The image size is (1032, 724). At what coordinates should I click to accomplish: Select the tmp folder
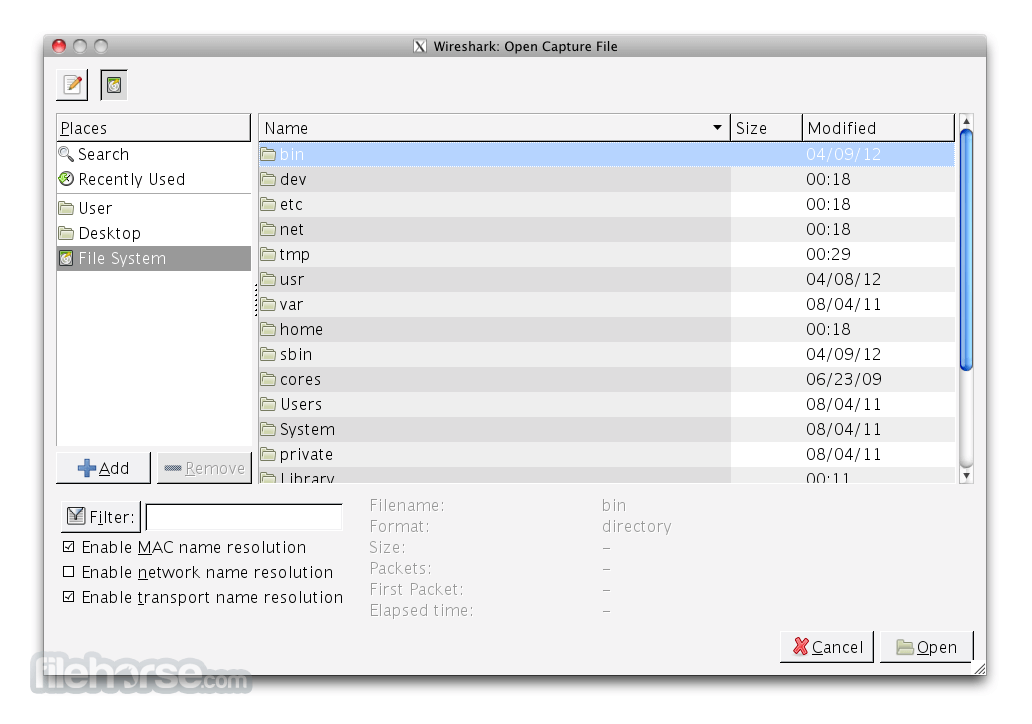606,254
